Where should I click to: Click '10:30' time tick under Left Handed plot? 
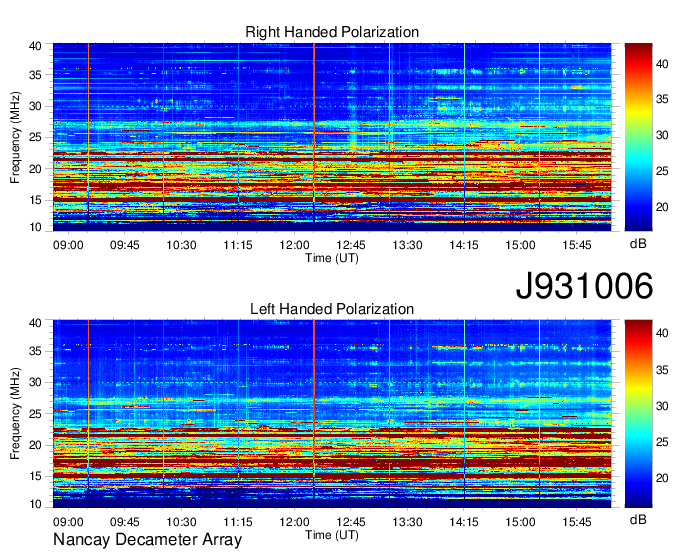click(181, 522)
